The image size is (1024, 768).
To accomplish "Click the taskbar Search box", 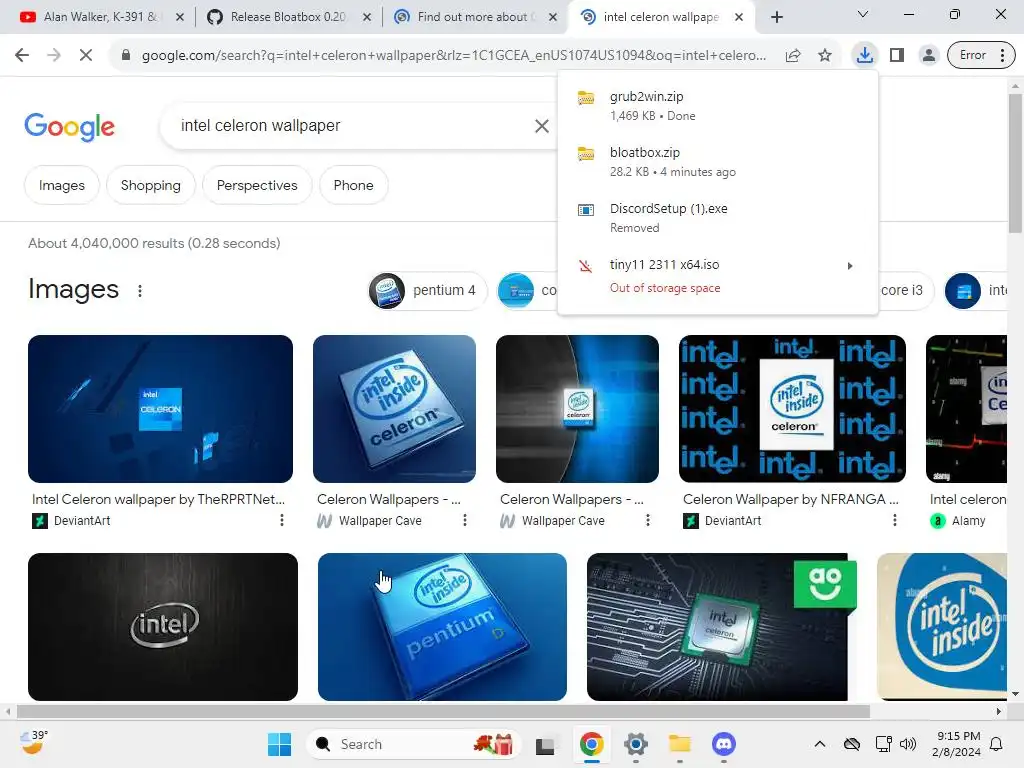I will pos(413,744).
